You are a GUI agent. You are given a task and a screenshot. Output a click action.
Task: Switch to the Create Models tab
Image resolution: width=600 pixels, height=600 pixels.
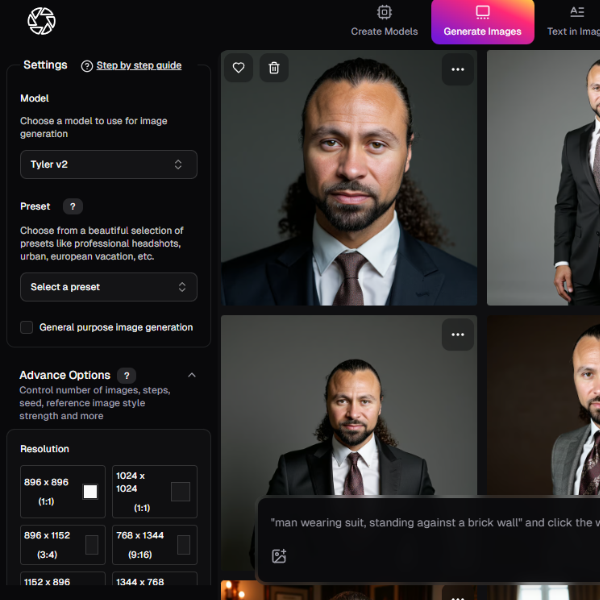384,22
